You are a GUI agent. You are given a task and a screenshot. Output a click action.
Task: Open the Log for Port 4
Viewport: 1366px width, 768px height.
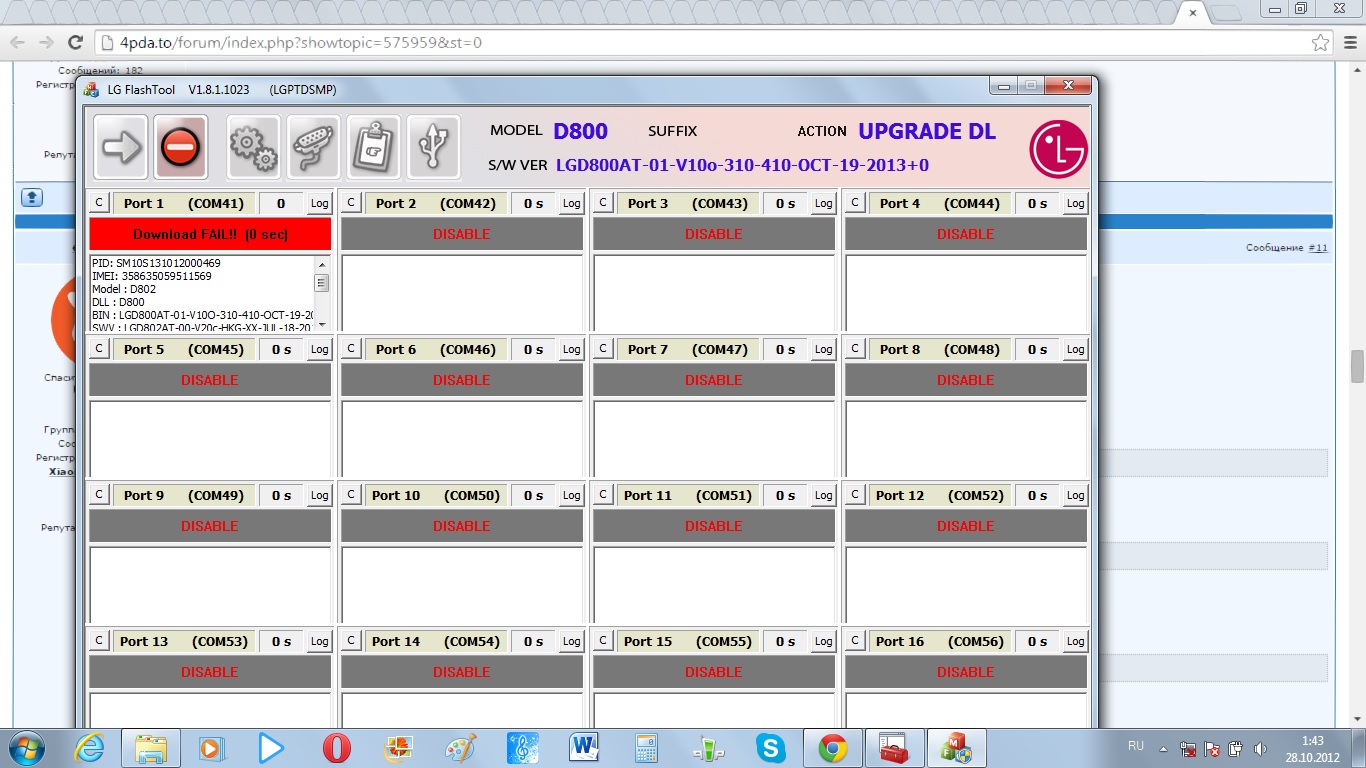point(1075,203)
